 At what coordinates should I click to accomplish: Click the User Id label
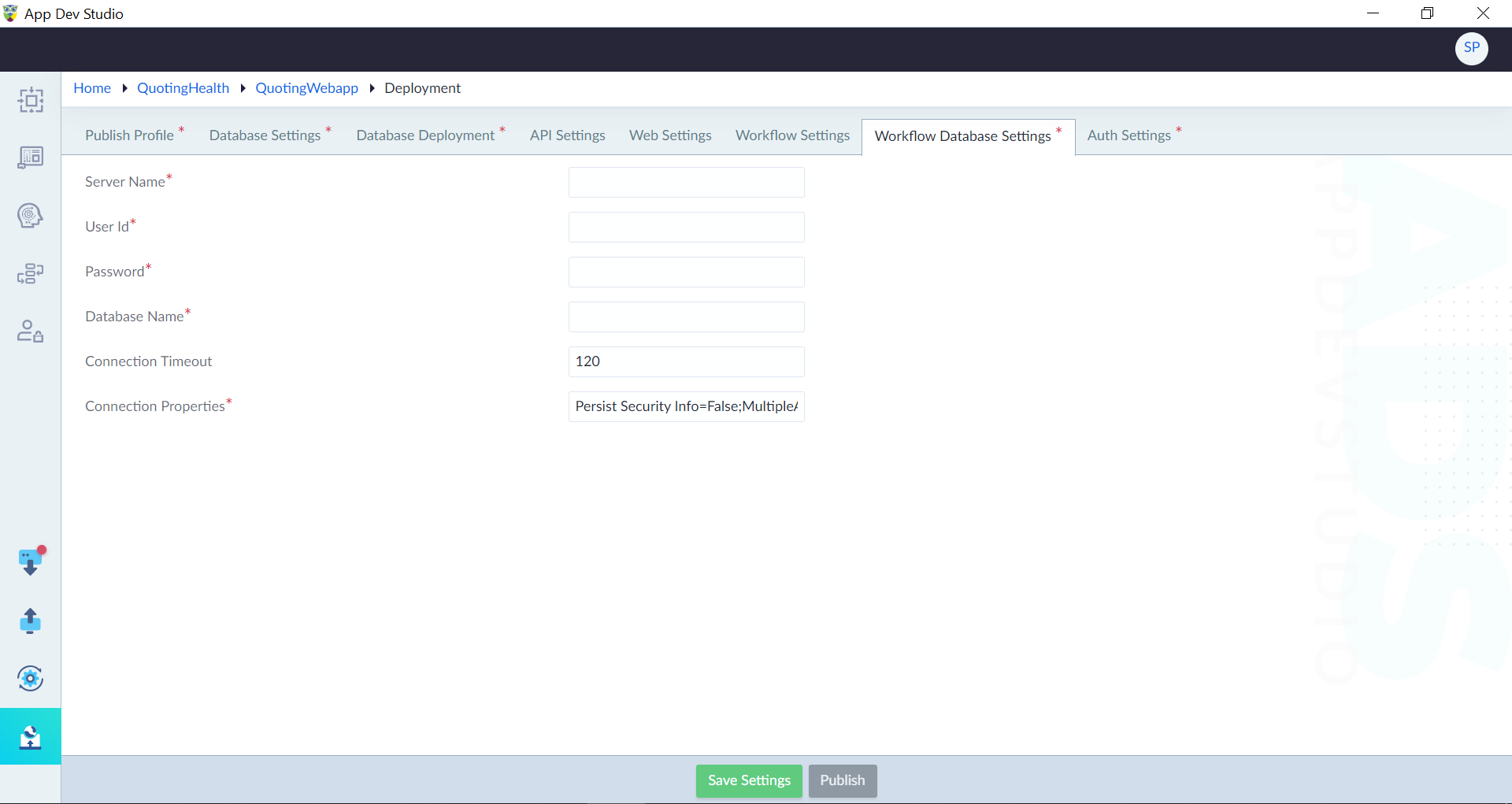coord(107,227)
